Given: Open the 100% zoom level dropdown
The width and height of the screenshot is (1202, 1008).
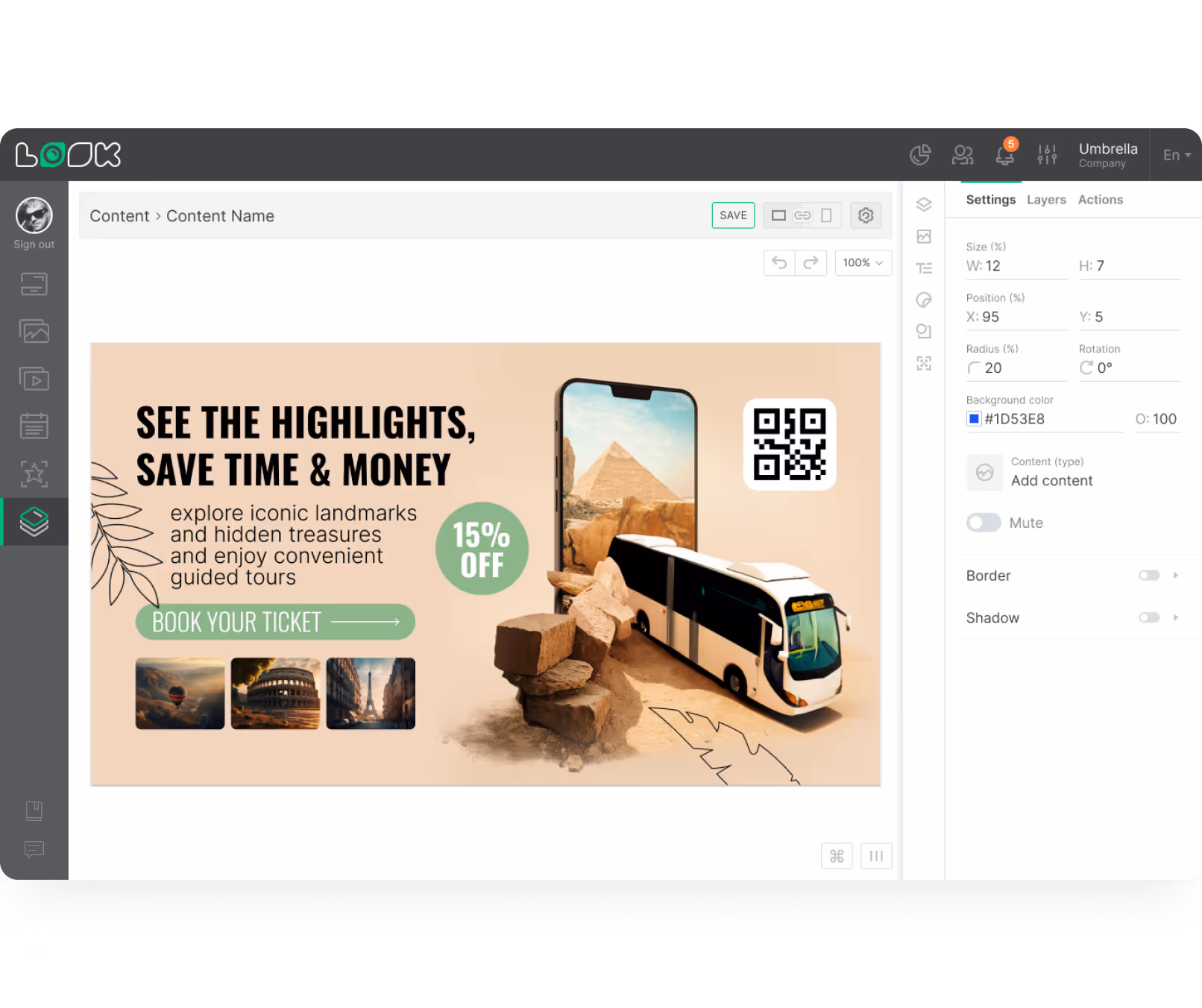Looking at the screenshot, I should coord(863,262).
